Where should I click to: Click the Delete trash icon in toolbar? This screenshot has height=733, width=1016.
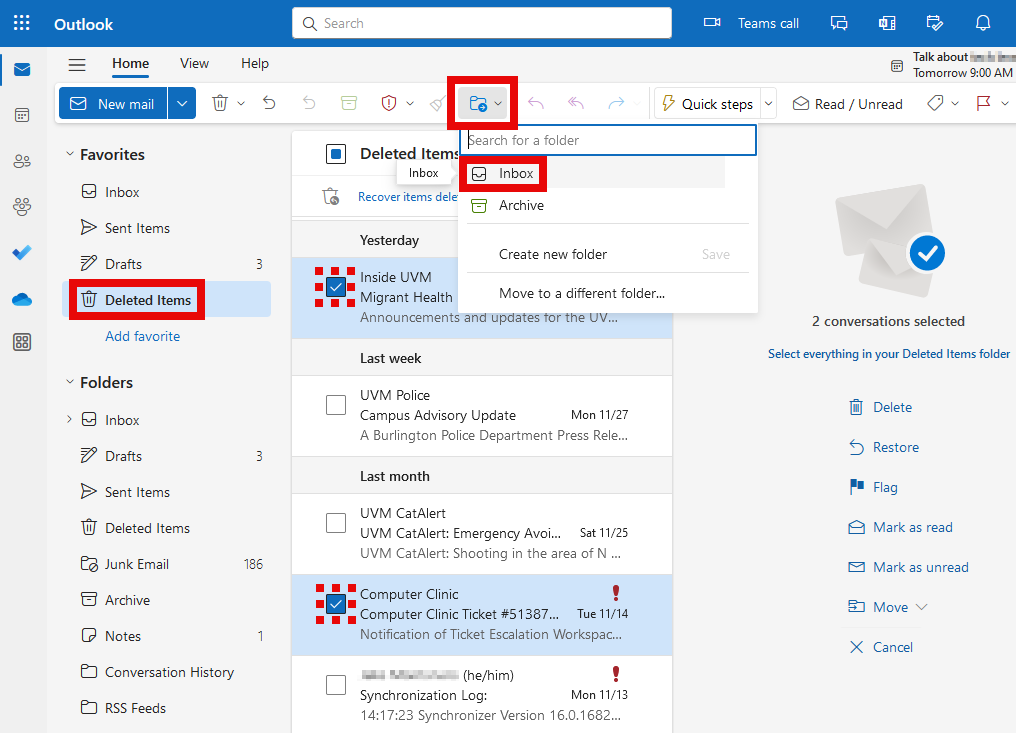pos(220,103)
